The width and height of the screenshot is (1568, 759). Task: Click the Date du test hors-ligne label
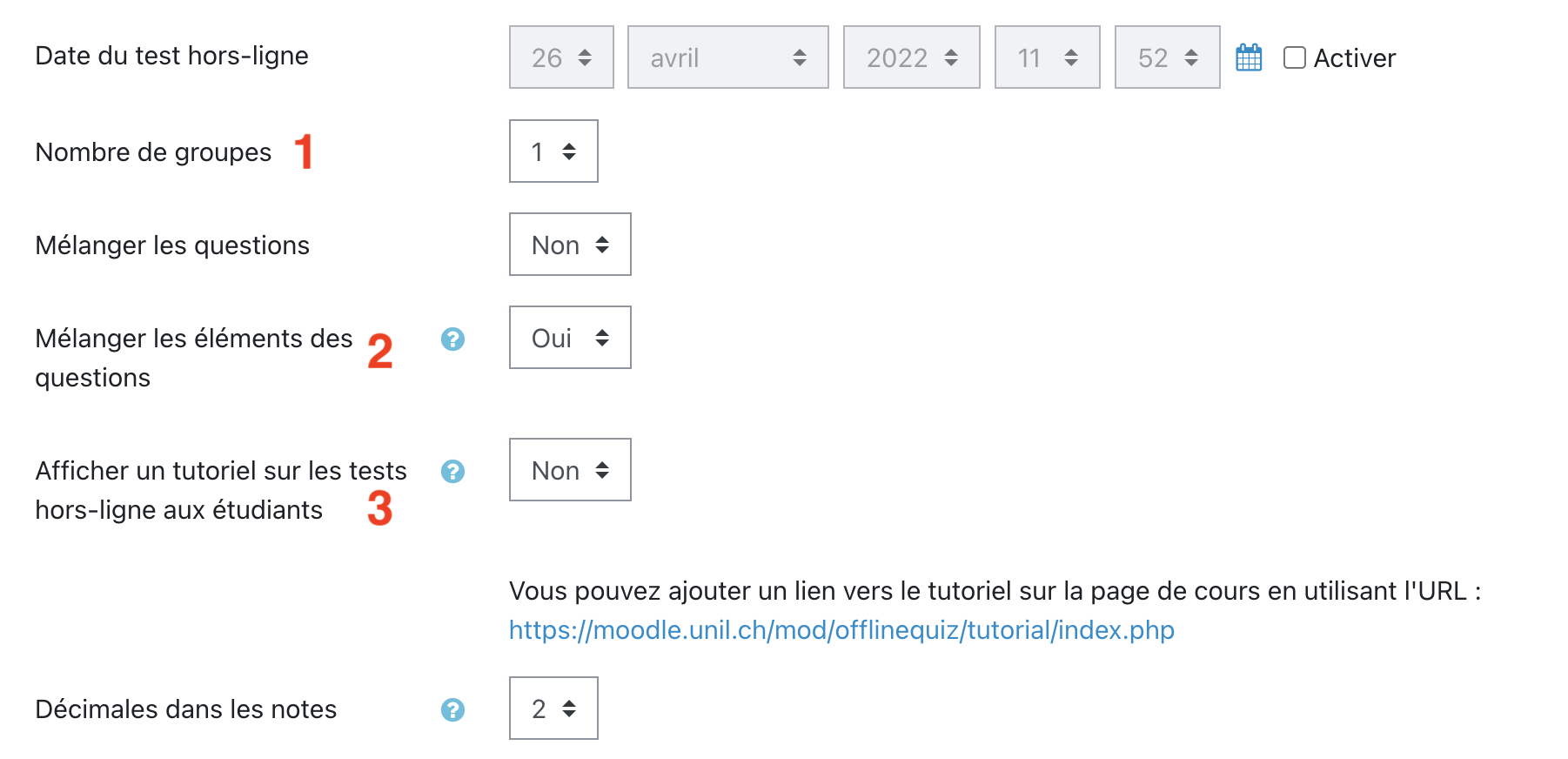pyautogui.click(x=171, y=56)
